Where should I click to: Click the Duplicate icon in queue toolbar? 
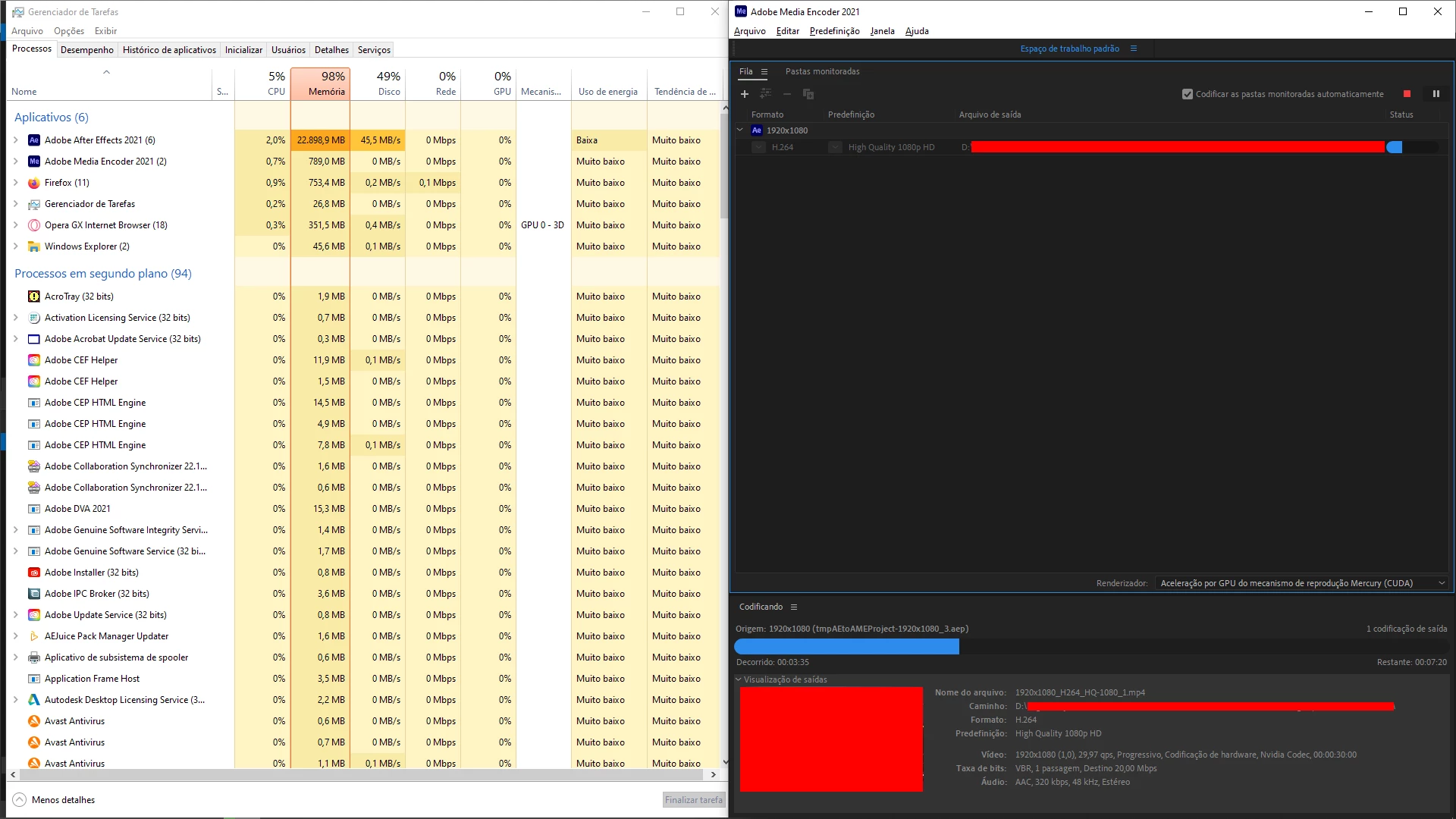808,94
